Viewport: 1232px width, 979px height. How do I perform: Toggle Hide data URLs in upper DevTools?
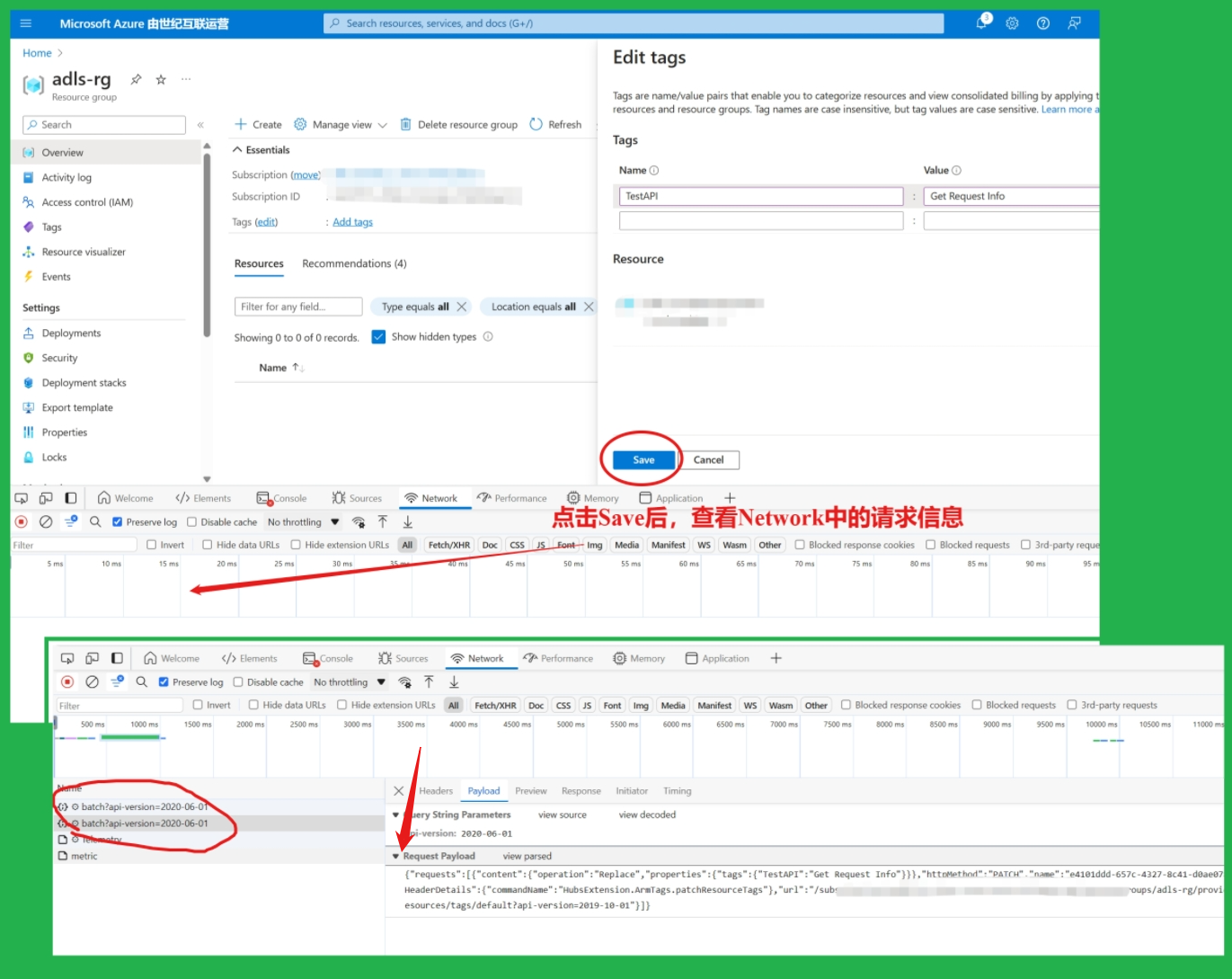(208, 545)
